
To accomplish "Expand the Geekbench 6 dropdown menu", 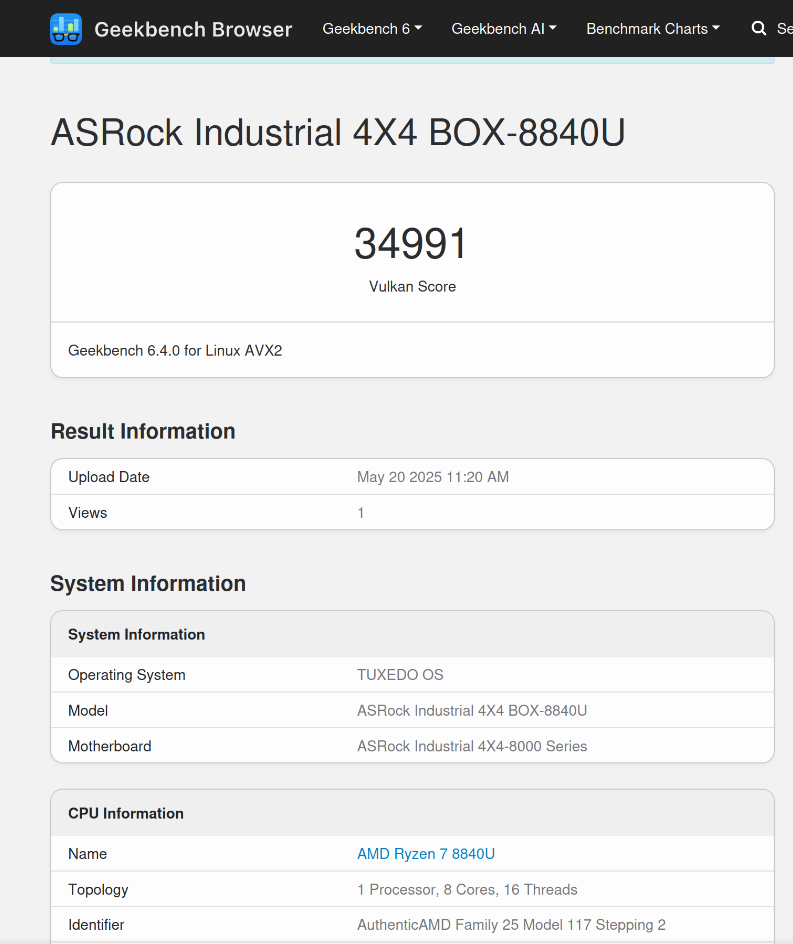I will (x=372, y=28).
